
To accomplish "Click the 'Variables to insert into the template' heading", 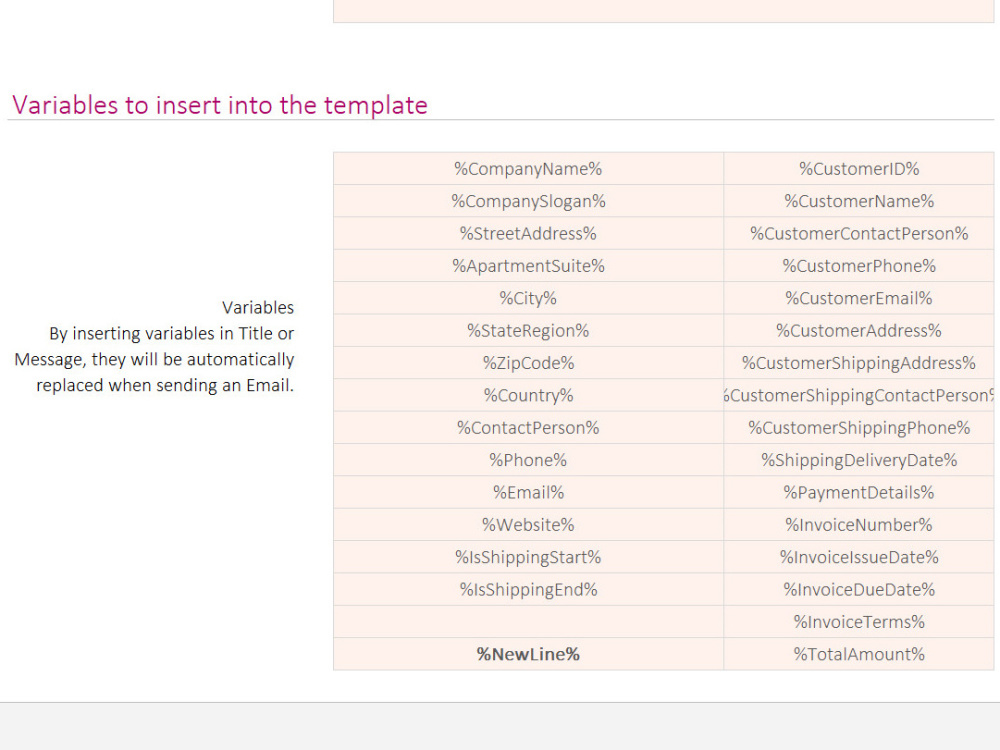I will [219, 105].
